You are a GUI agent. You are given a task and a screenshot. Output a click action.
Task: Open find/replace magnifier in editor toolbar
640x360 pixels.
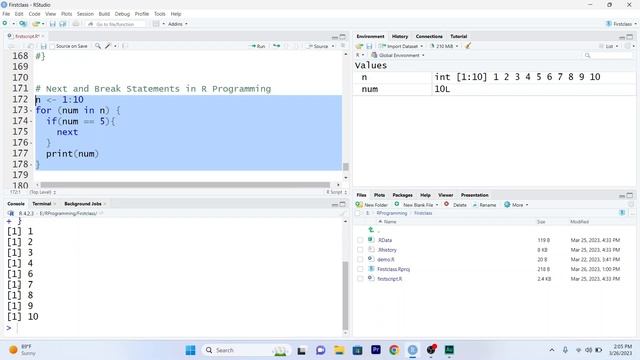(98, 46)
